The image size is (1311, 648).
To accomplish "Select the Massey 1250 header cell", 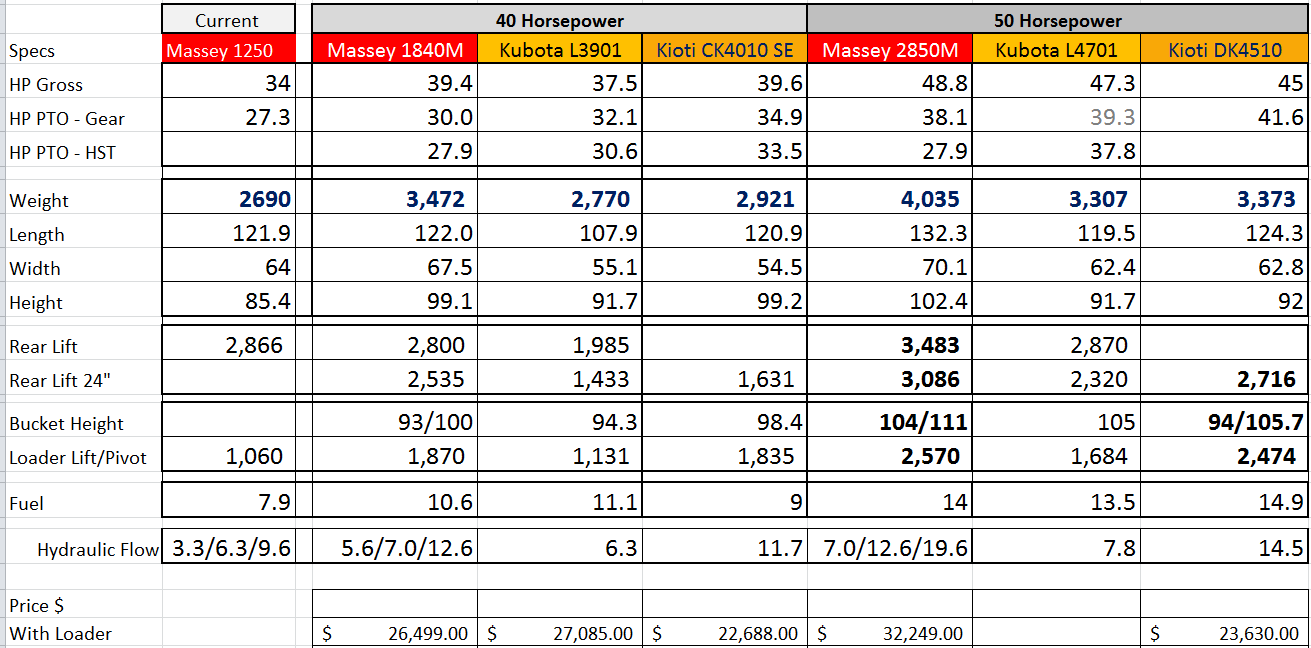I will pos(228,50).
